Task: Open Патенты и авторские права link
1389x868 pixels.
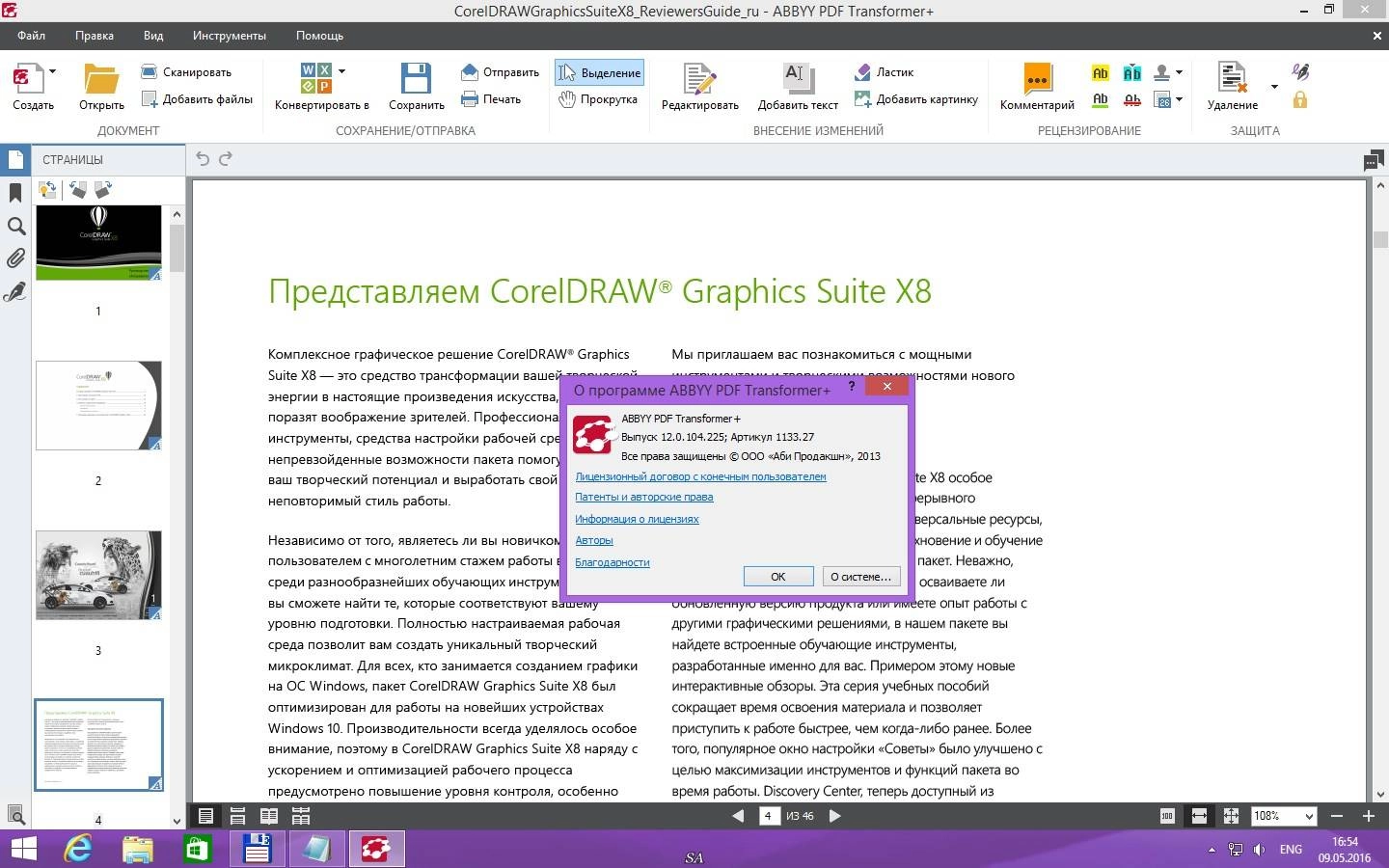Action: pyautogui.click(x=644, y=498)
